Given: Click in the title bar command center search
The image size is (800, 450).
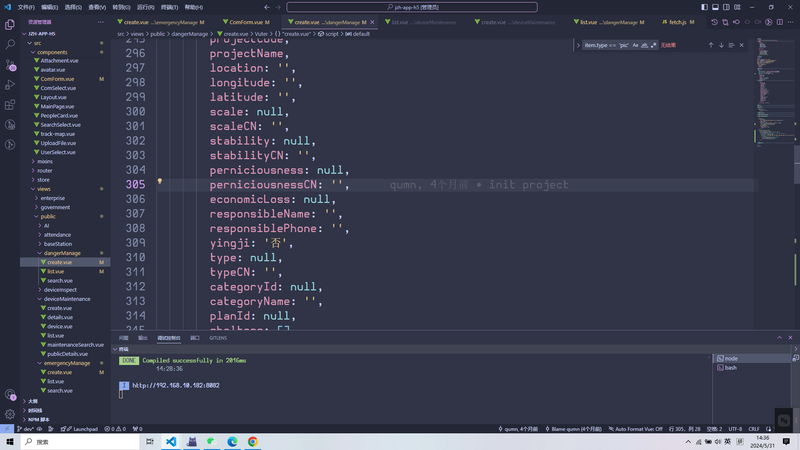Looking at the screenshot, I should (x=412, y=7).
